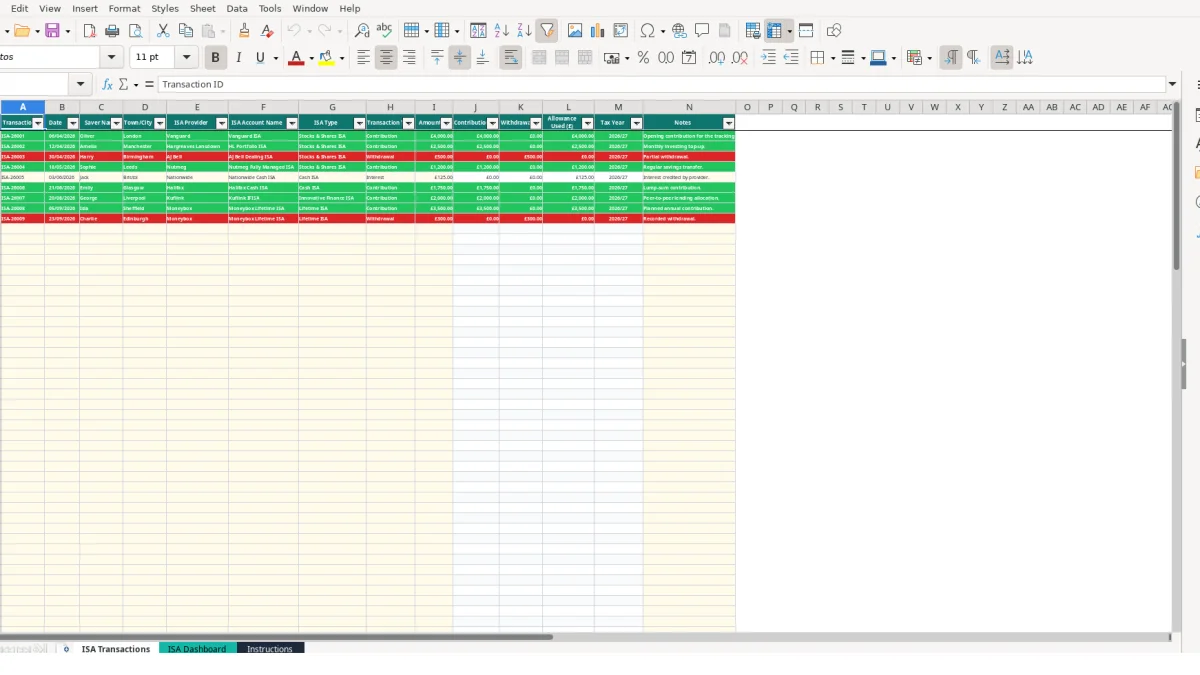Click the Sort dialog icon

point(478,31)
